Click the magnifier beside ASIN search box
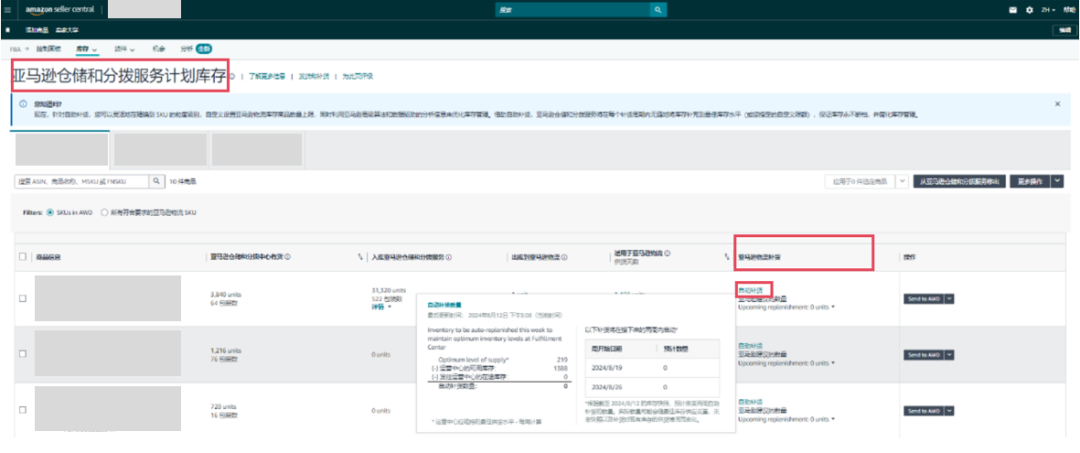1080x453 pixels. point(157,181)
